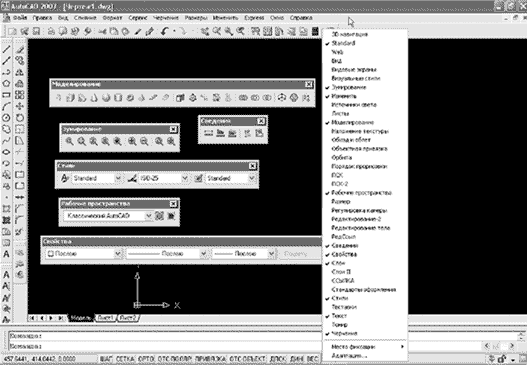Open ISO-25 dimension style dropdown
Viewport: 527px width, 365px height.
point(185,178)
